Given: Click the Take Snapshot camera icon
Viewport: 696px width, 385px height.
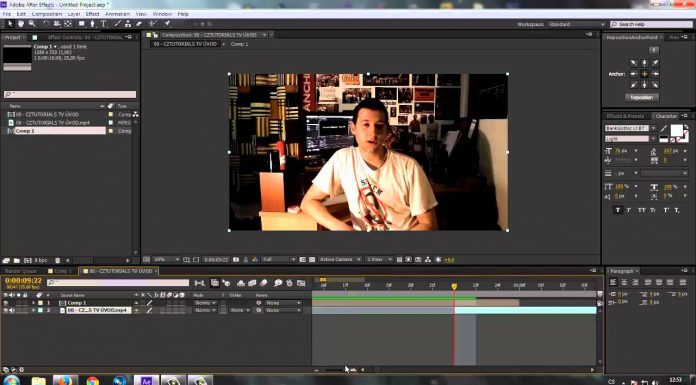Looking at the screenshot, I should 236,259.
